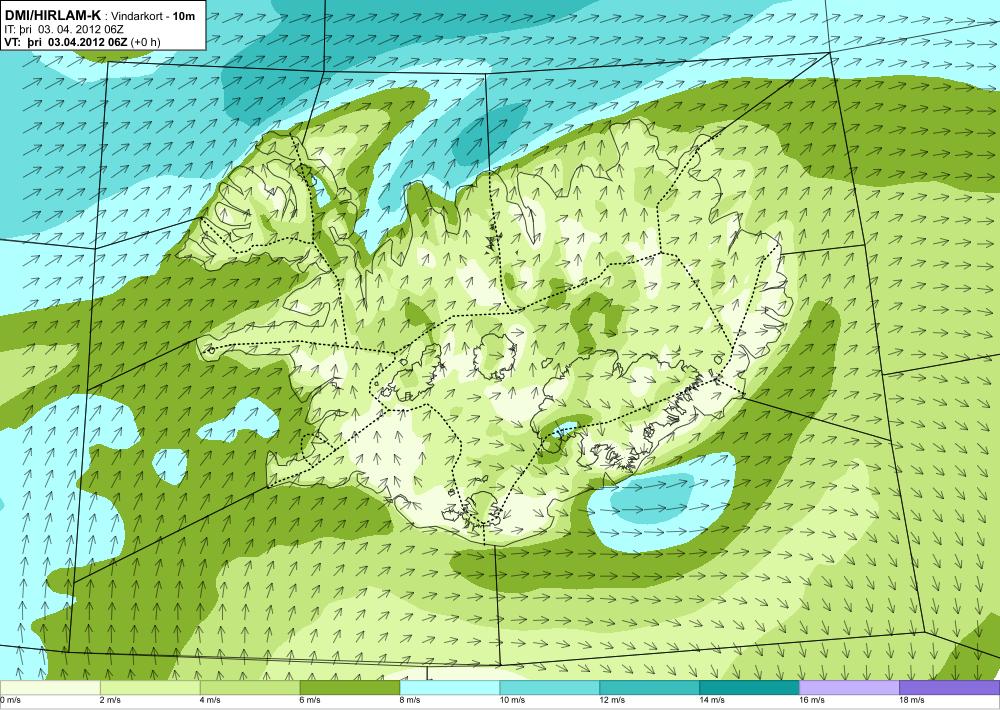Click the purple swatch above 18 m/s
Image resolution: width=1000 pixels, height=710 pixels.
950,688
